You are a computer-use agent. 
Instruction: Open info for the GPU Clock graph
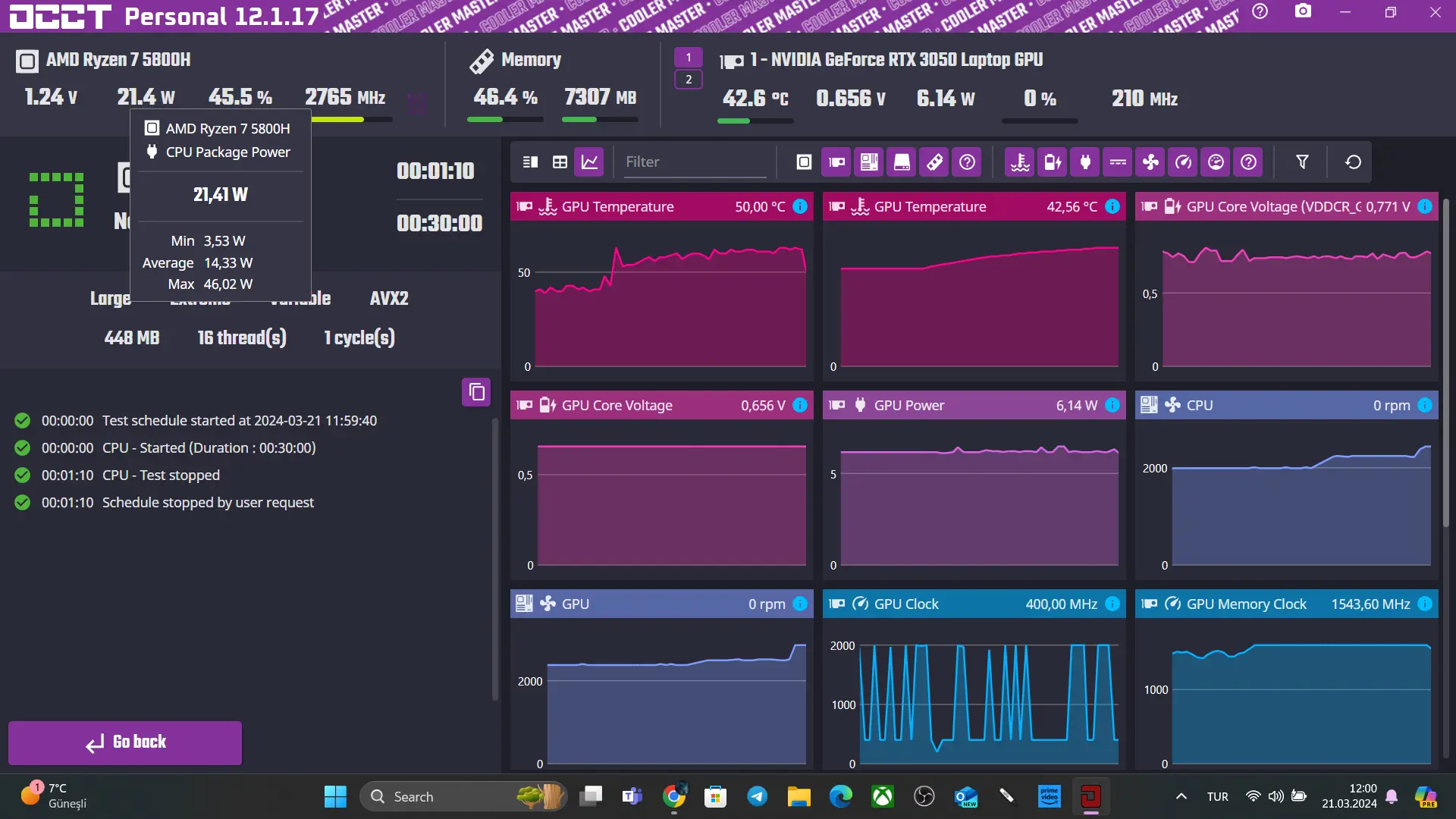coord(1112,604)
